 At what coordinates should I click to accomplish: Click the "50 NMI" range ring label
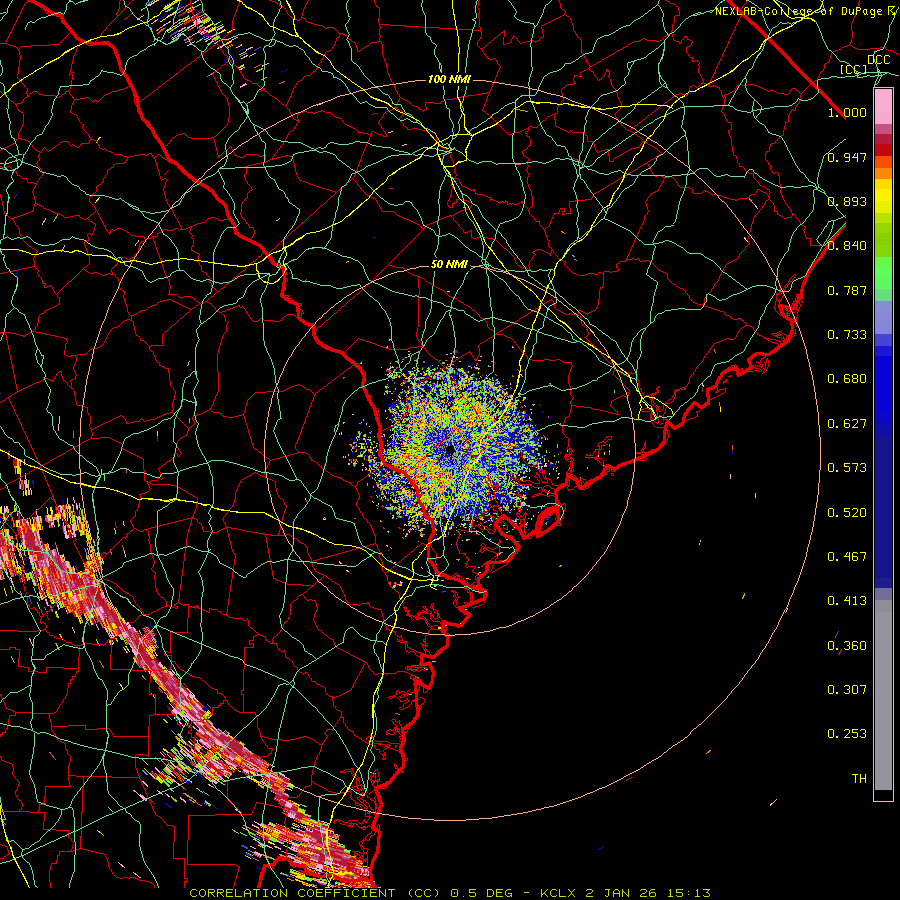449,265
